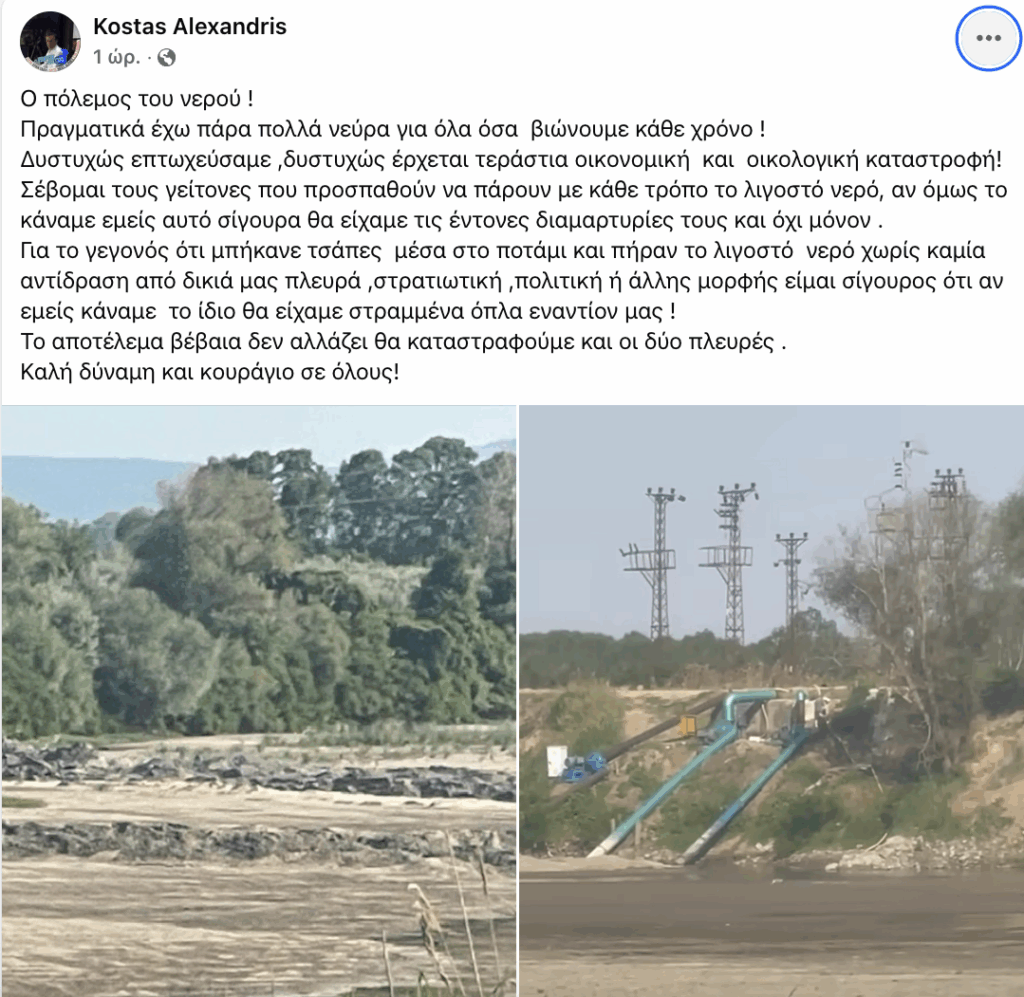1024x997 pixels.
Task: Open the '1 ώρ.' post timestamp link
Action: 116,57
